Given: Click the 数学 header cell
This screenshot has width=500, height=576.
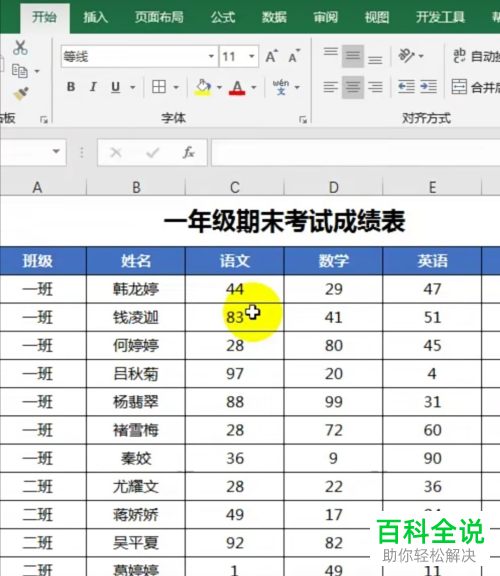Looking at the screenshot, I should (x=334, y=261).
